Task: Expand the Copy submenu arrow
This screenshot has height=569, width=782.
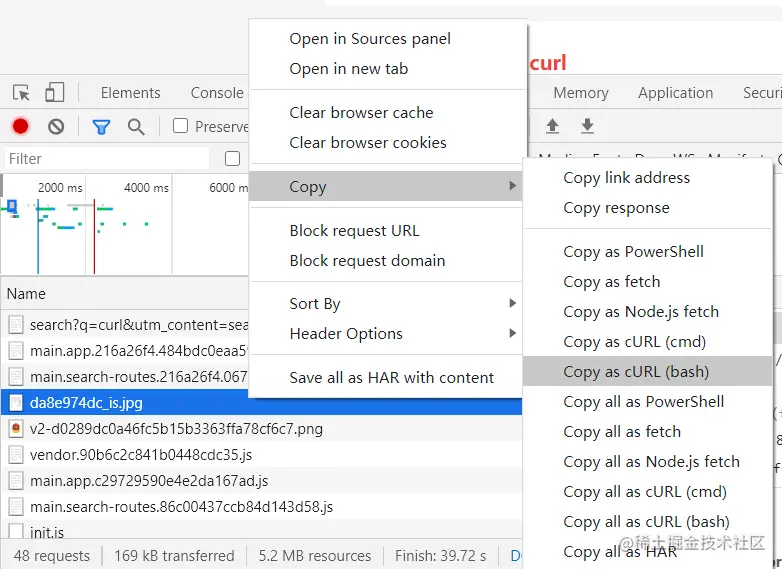Action: 512,186
